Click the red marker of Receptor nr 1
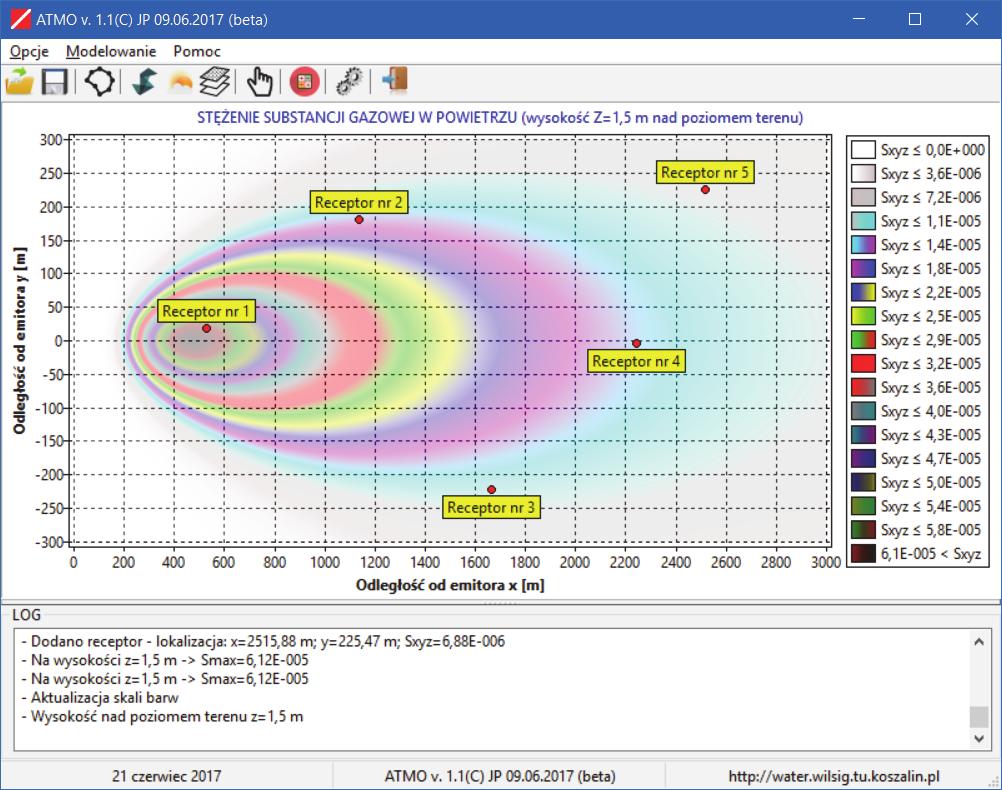Image resolution: width=1002 pixels, height=790 pixels. click(206, 329)
